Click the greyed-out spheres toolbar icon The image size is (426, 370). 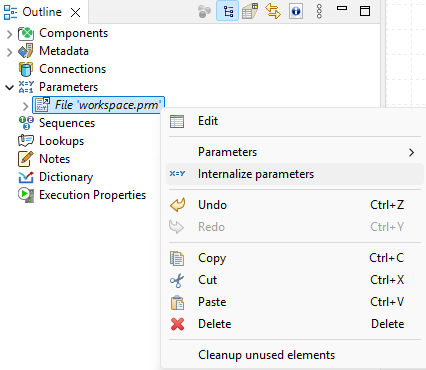(x=204, y=12)
